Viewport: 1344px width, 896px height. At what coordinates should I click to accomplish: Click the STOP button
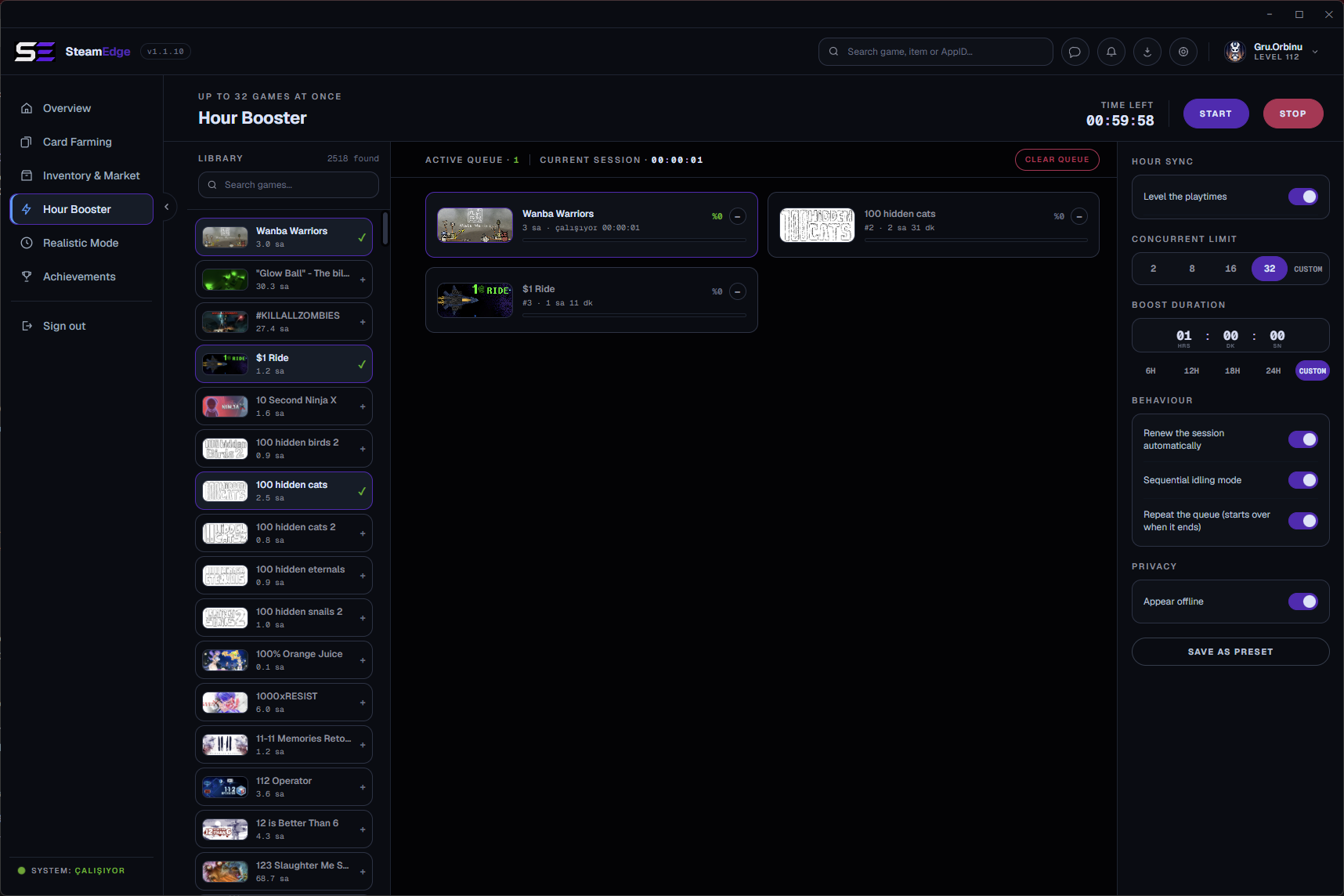(x=1293, y=114)
